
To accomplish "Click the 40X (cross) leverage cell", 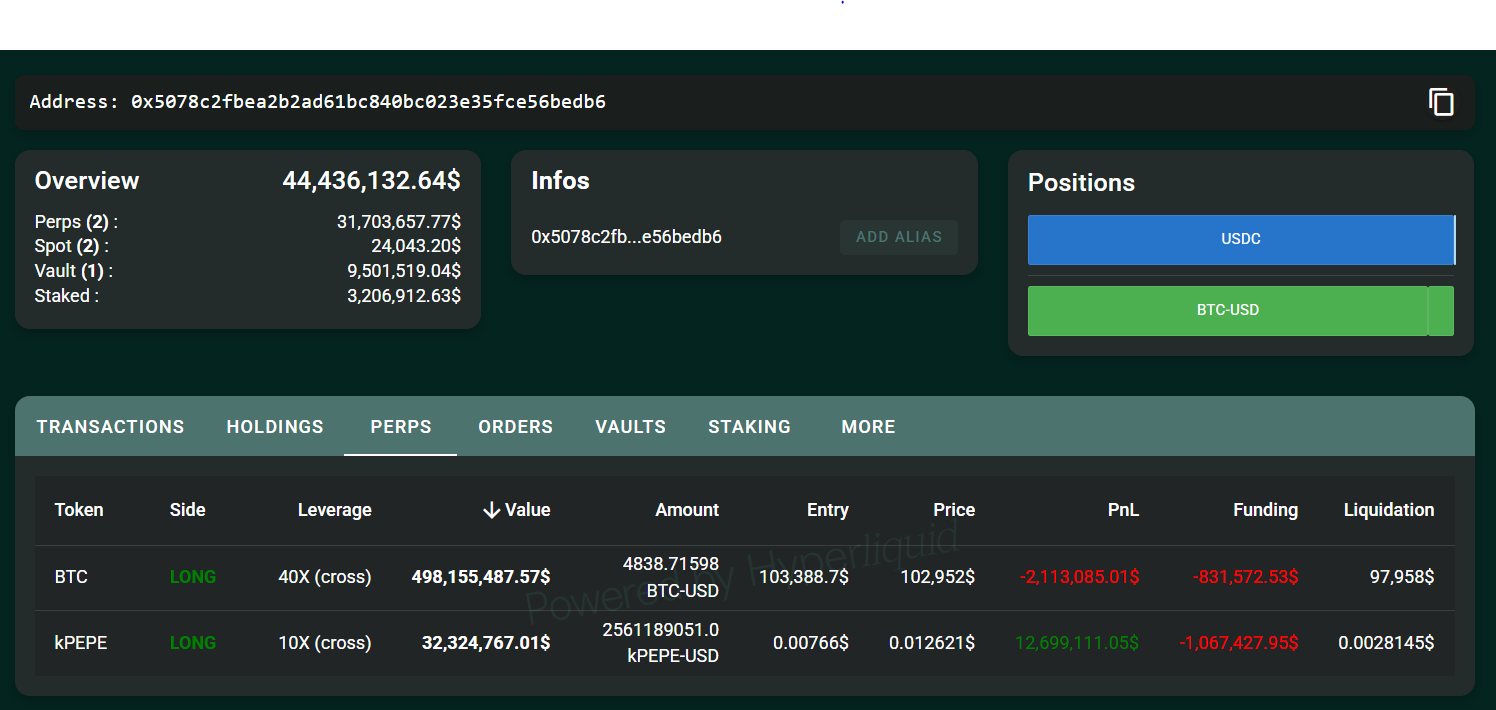I will pos(325,577).
